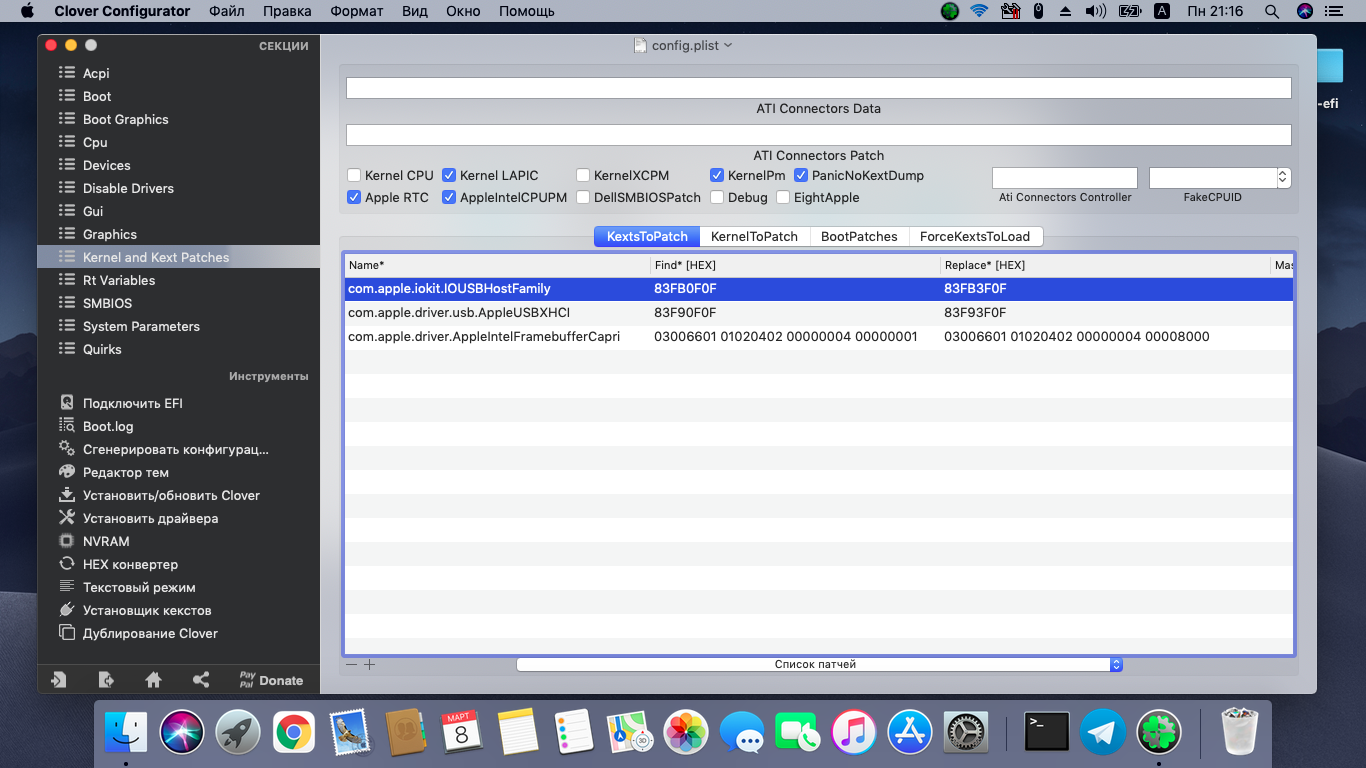This screenshot has width=1366, height=768.
Task: Open the Подключить EFI tool
Action: (132, 403)
